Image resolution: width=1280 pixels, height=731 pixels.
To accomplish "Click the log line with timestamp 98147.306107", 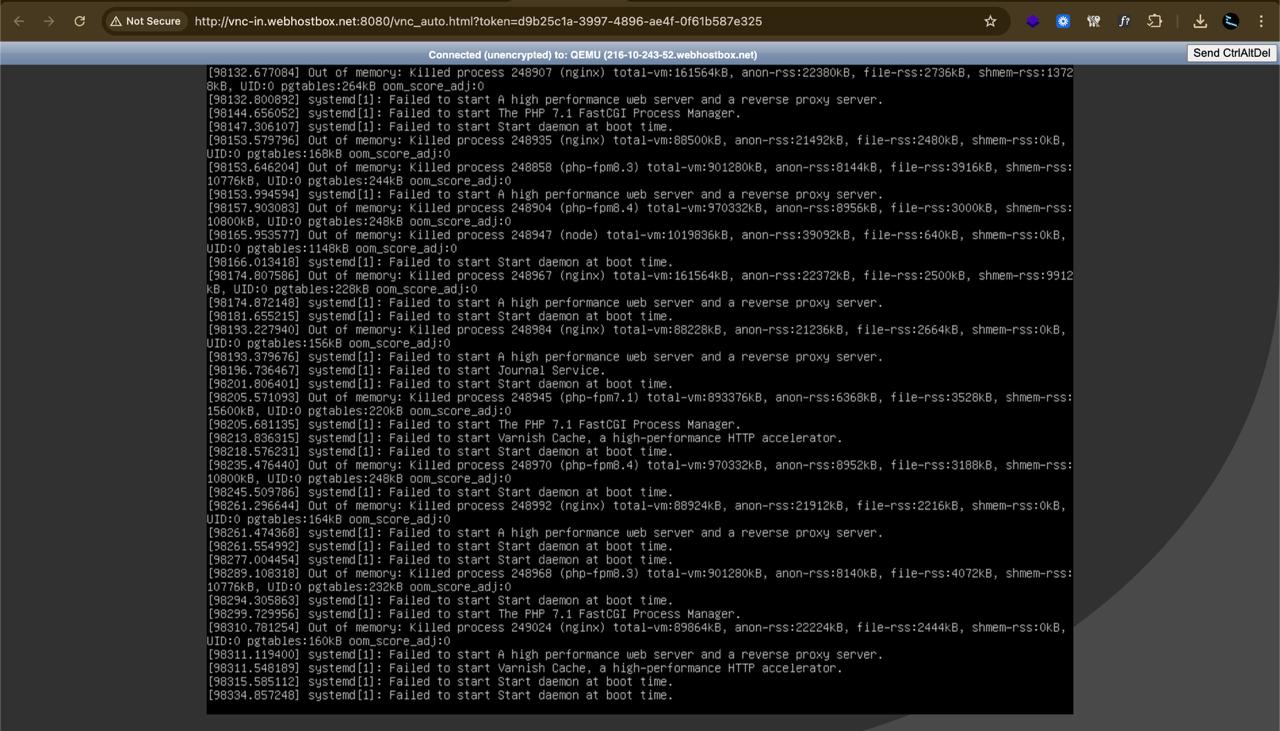I will [x=440, y=127].
